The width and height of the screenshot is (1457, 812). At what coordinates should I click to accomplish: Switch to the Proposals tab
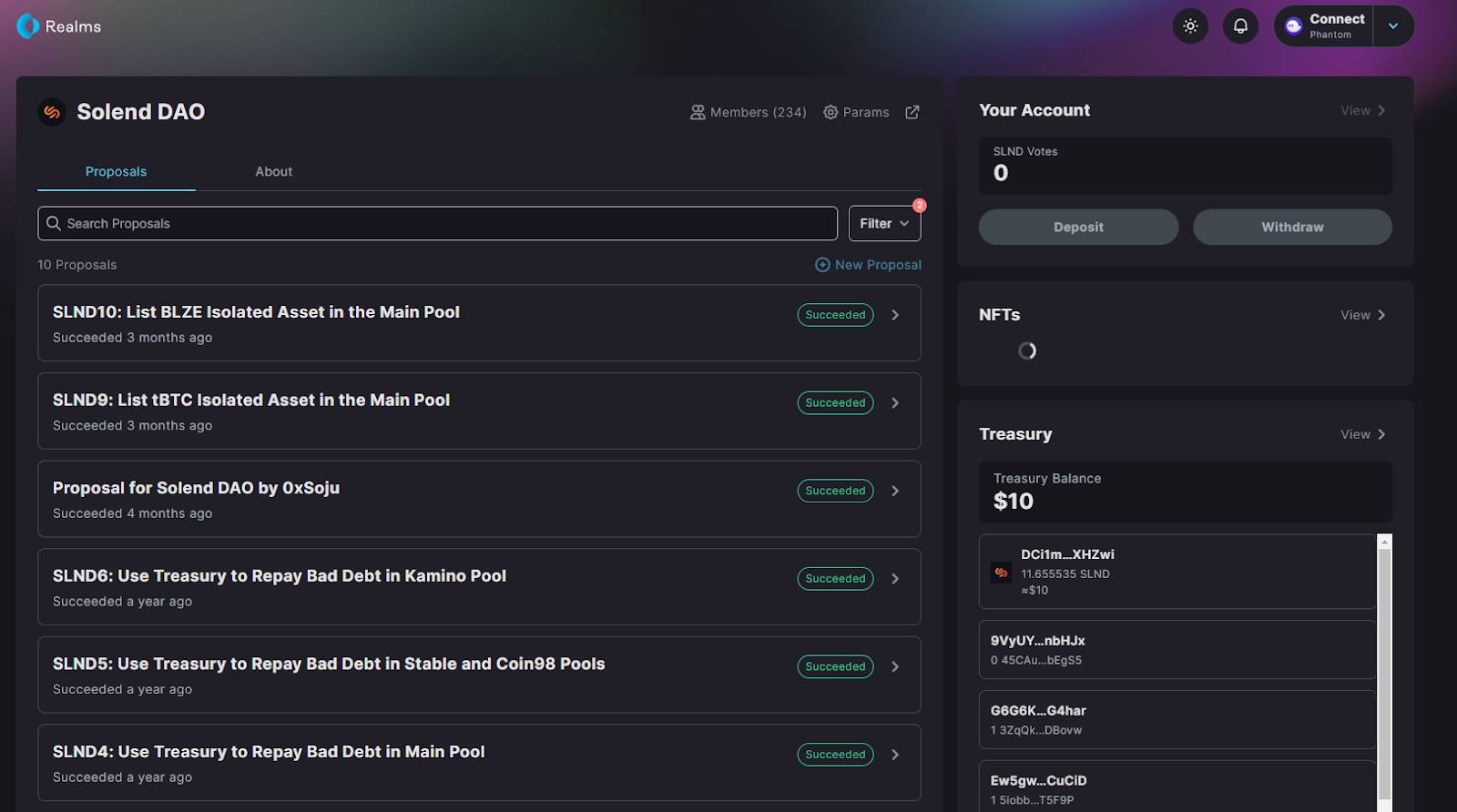pyautogui.click(x=116, y=171)
